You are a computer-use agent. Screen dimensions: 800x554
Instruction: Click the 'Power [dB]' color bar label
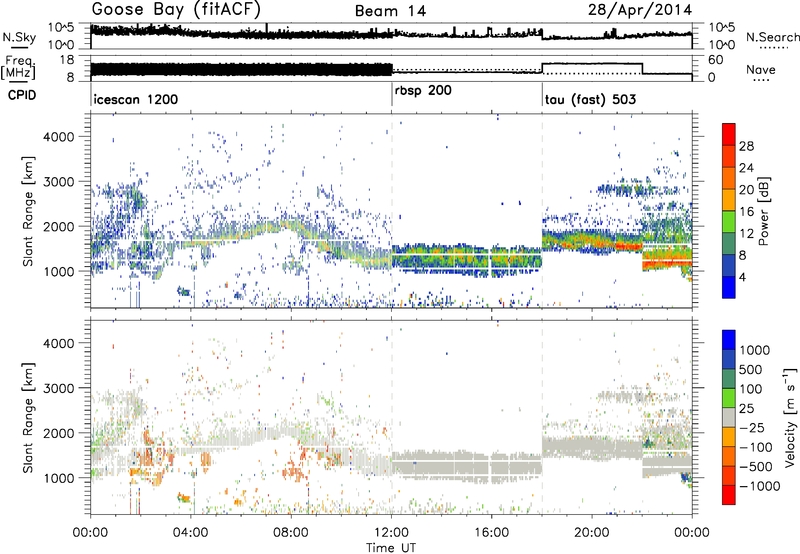pos(764,211)
